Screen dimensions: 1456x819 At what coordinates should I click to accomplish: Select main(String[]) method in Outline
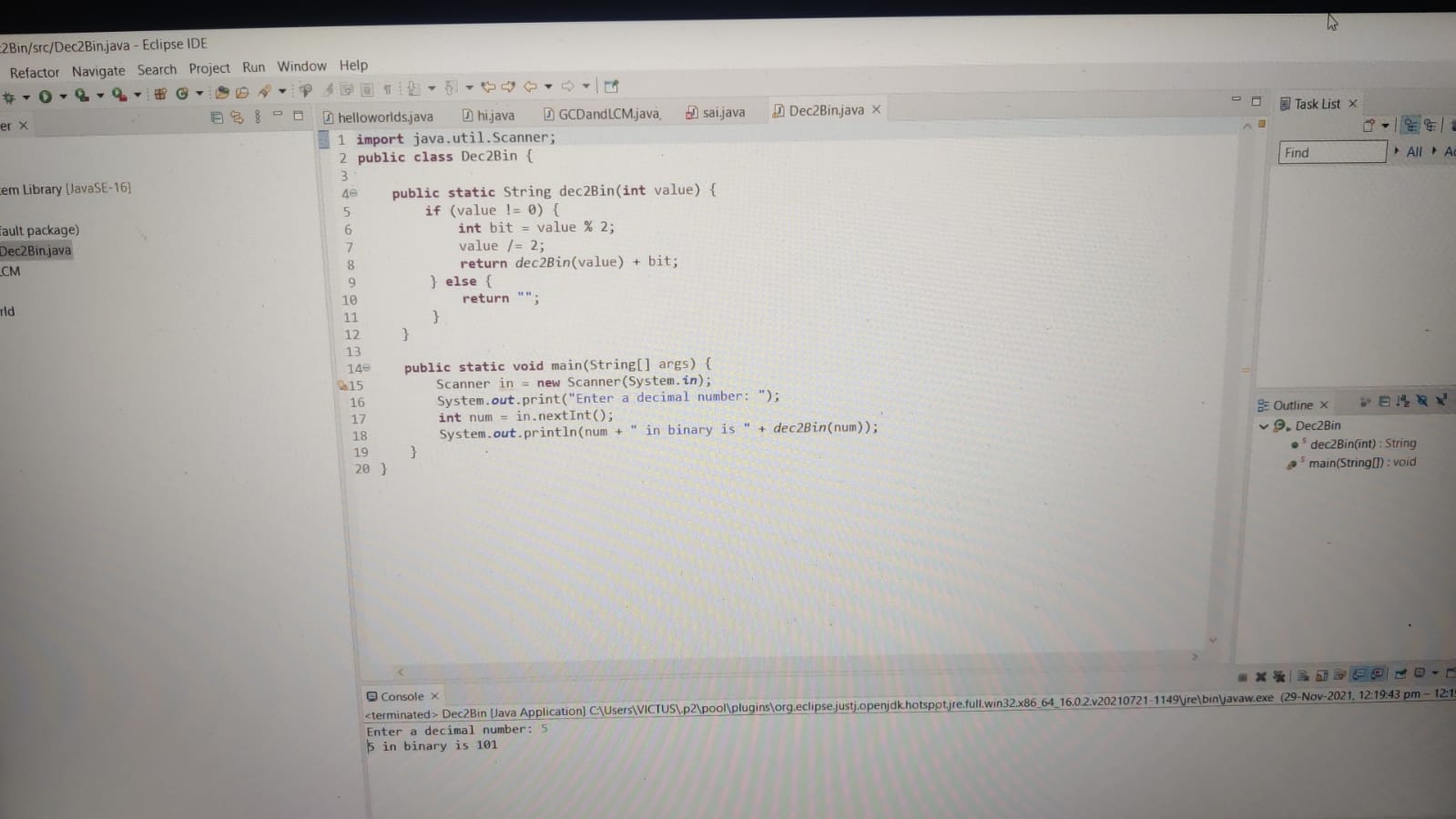pos(1362,463)
